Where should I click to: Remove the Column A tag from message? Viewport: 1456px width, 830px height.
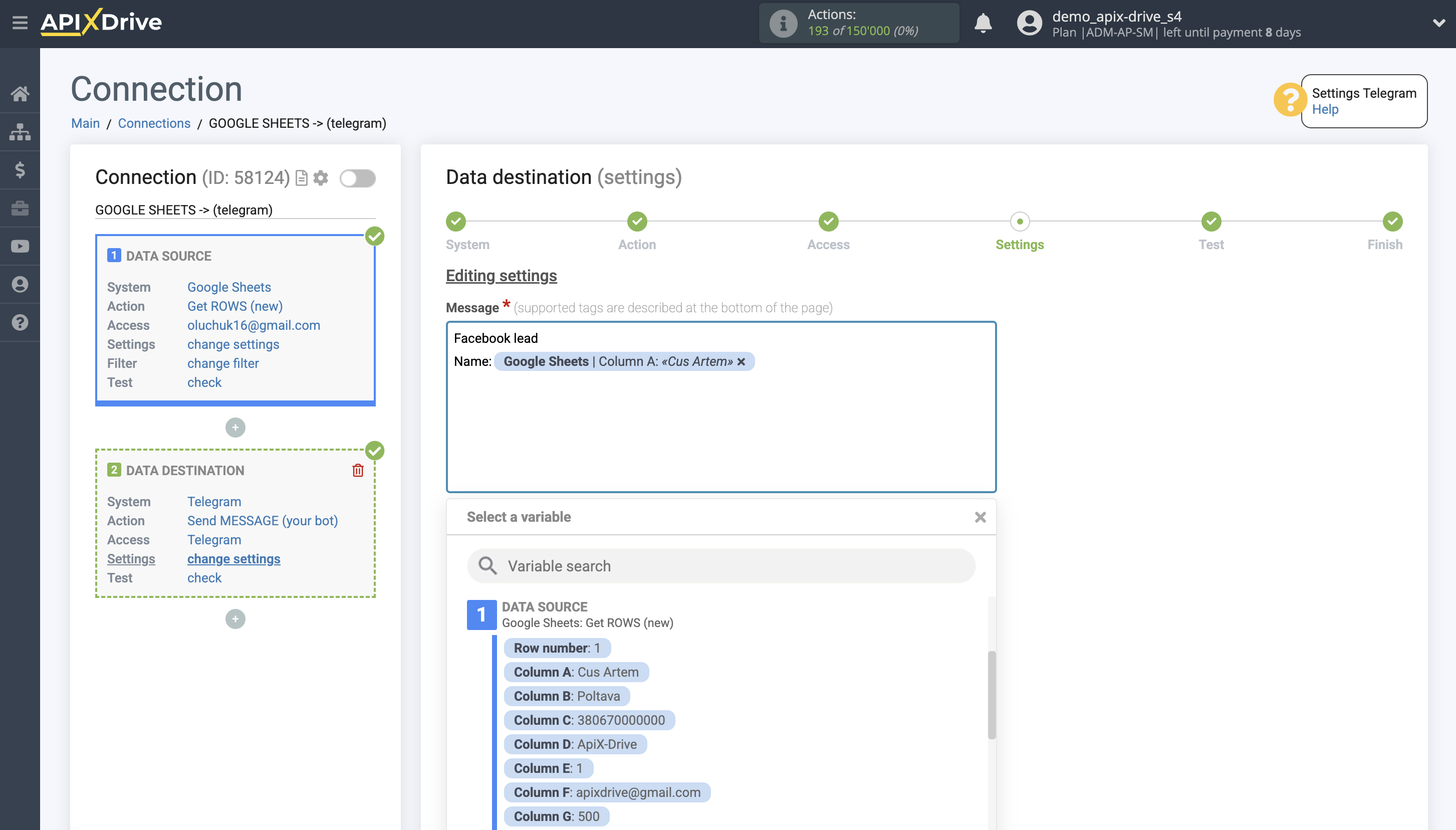point(742,361)
